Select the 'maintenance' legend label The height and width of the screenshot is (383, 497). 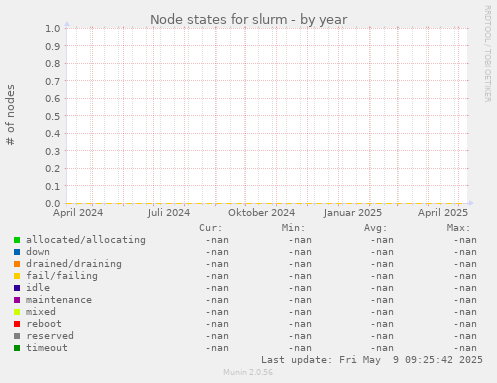(x=59, y=300)
